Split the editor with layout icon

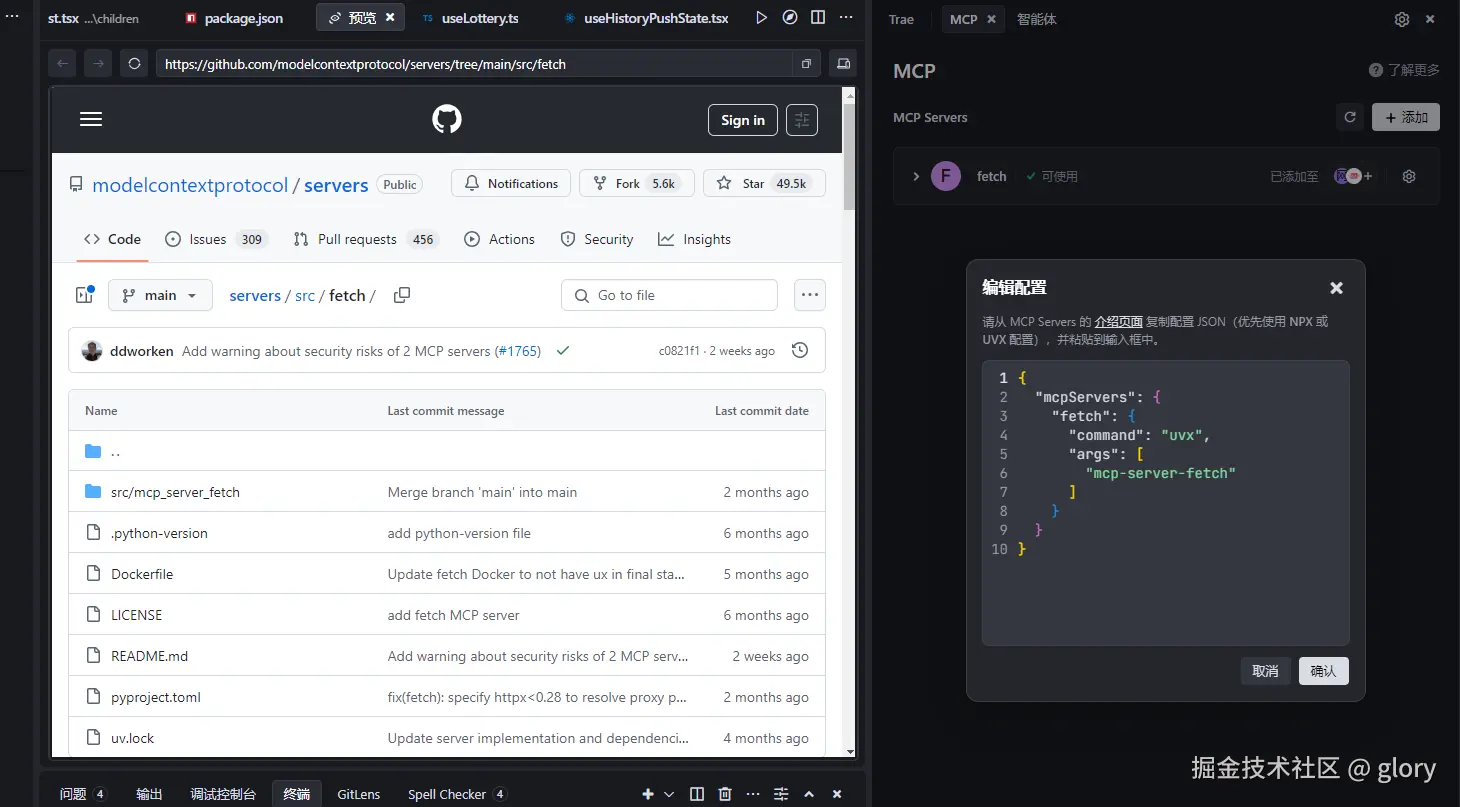pos(818,18)
